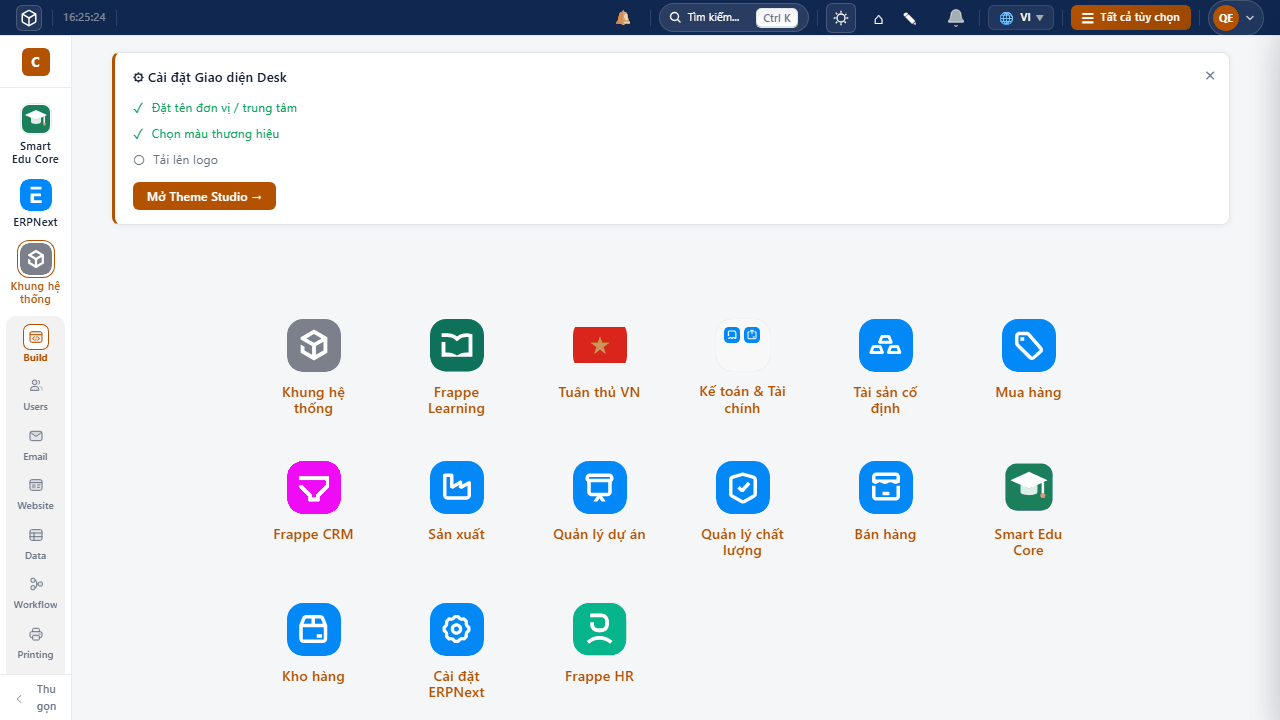1280x720 pixels.
Task: Open the VI language dropdown
Action: tap(1021, 18)
